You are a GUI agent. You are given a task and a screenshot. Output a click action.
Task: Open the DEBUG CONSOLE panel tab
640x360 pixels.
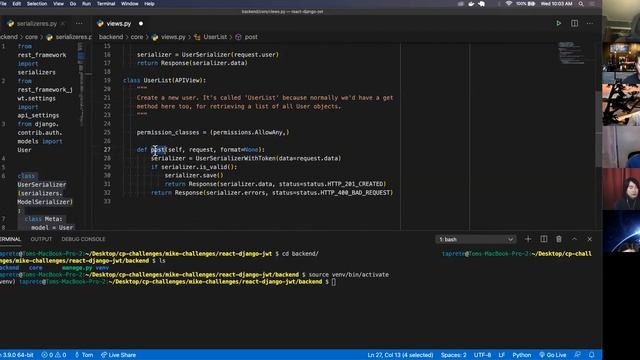(83, 239)
